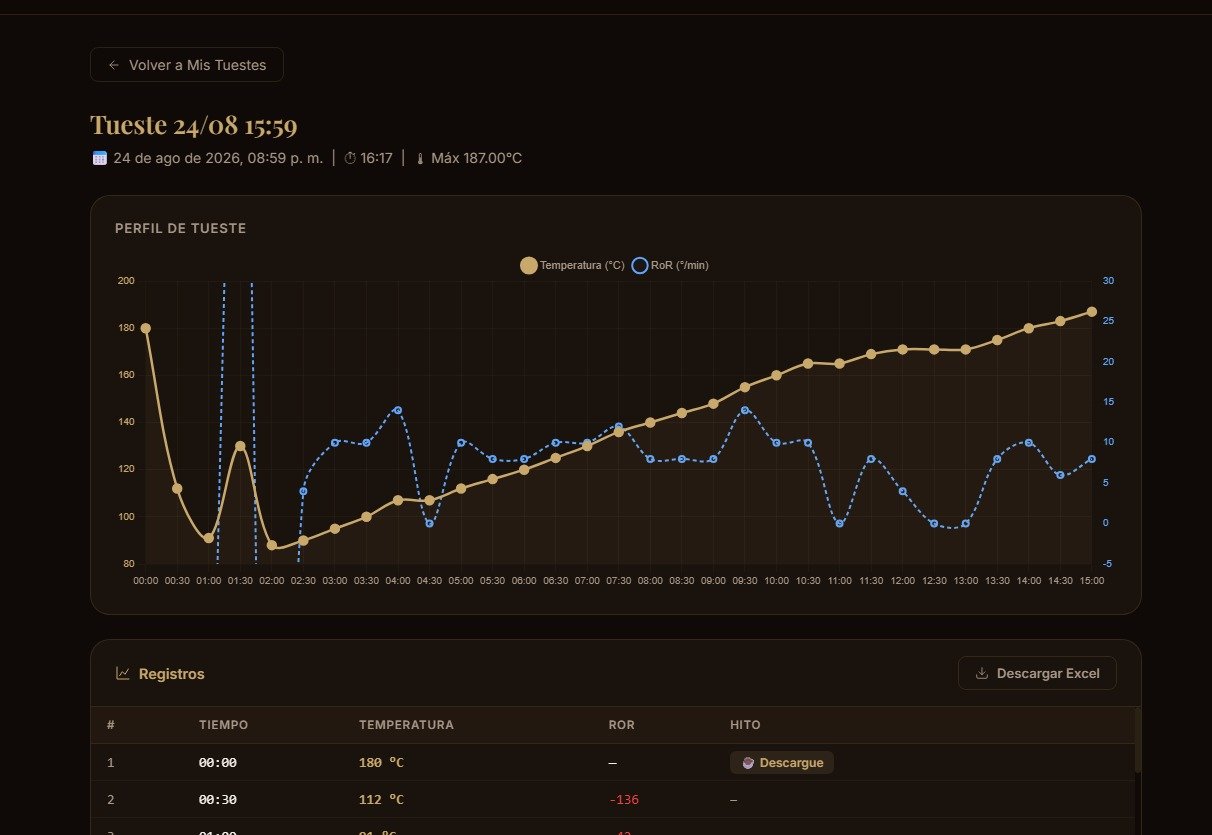Select the final temperature point at 15:00

1091,312
